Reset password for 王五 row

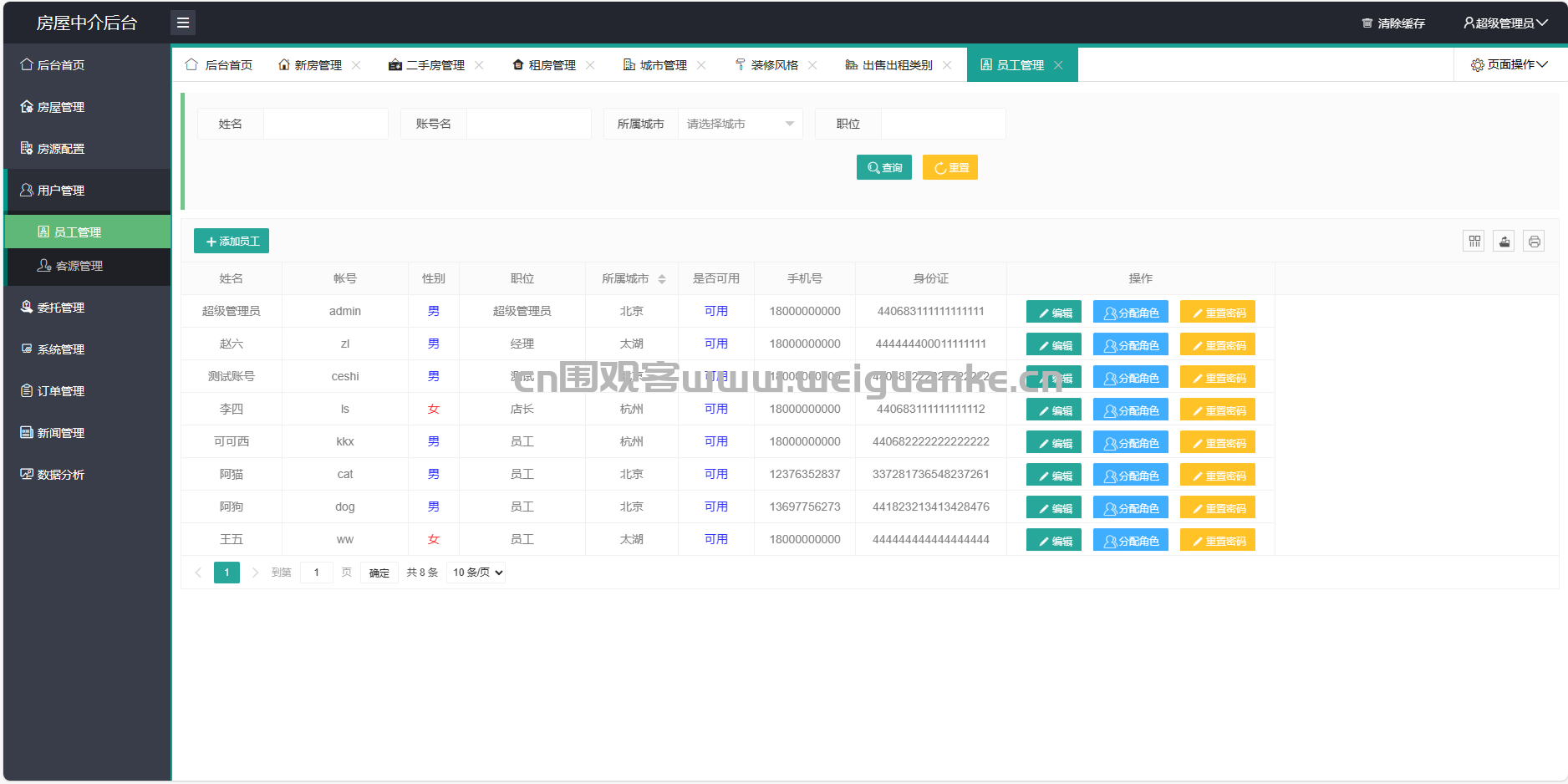[x=1218, y=540]
